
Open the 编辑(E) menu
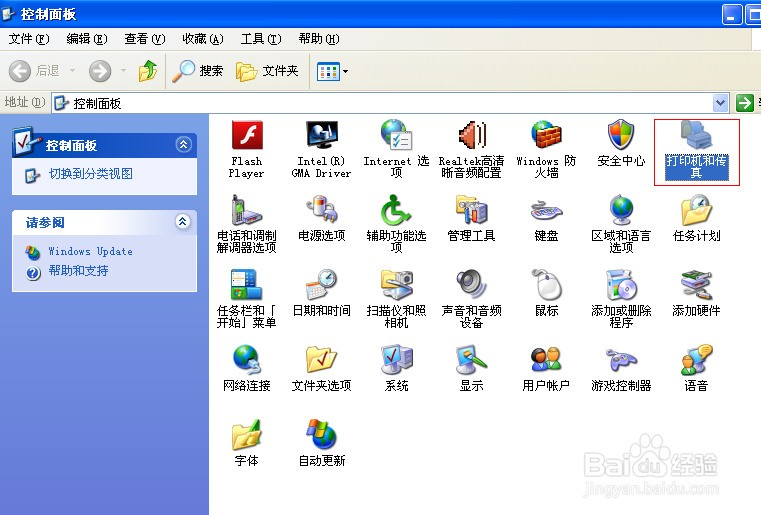pyautogui.click(x=87, y=39)
